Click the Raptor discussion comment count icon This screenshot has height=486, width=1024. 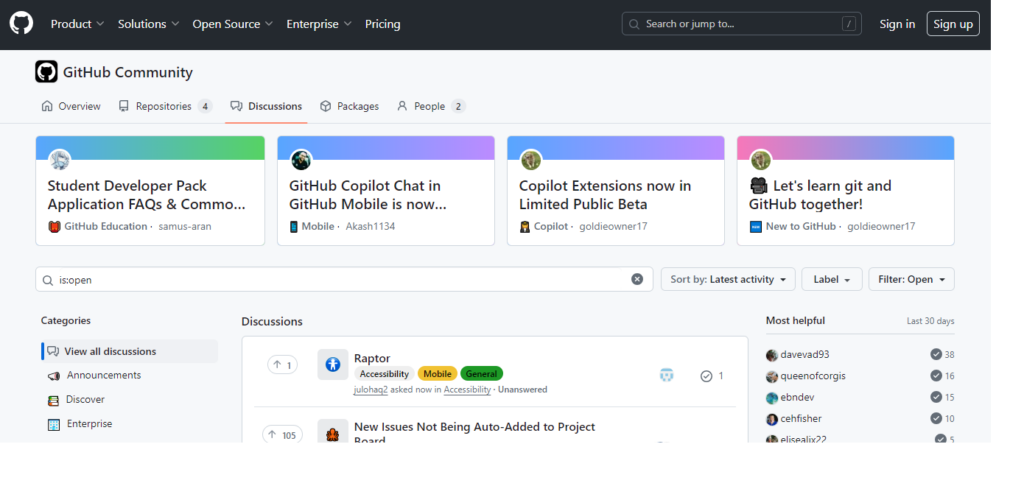706,376
